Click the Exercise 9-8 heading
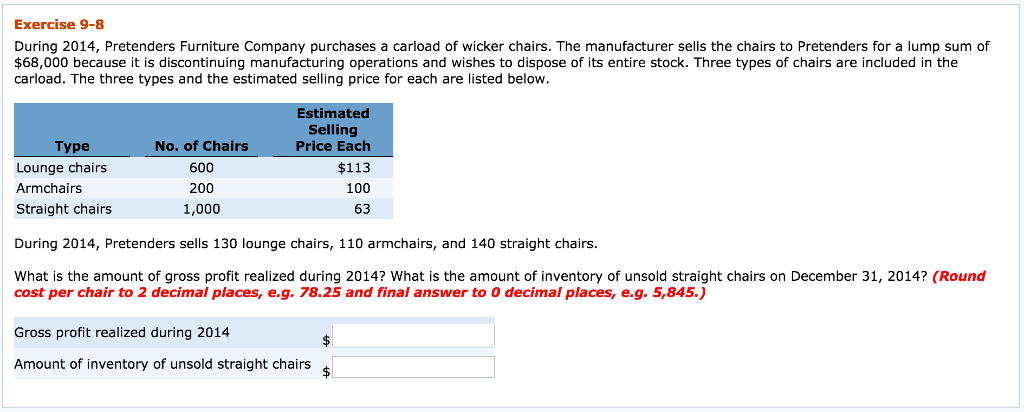 (59, 25)
